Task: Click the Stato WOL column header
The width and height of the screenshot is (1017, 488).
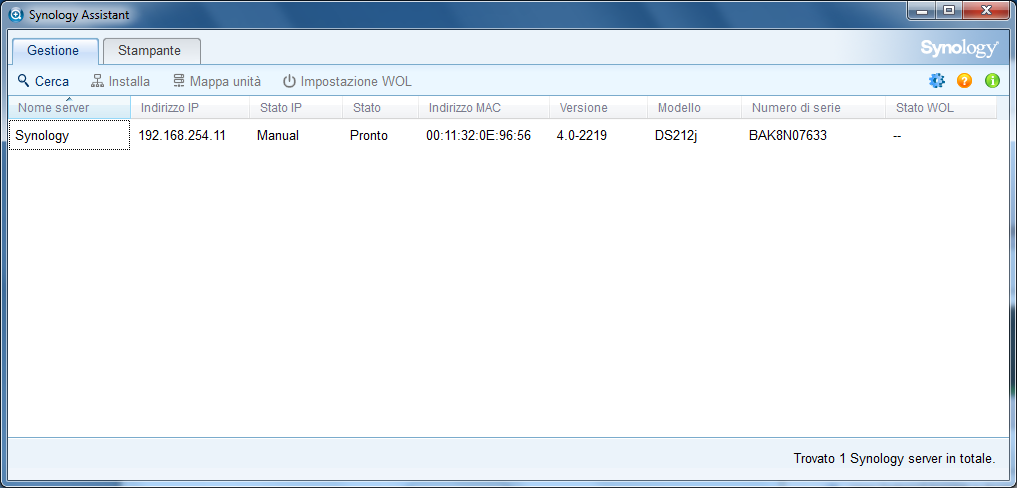Action: (x=938, y=108)
